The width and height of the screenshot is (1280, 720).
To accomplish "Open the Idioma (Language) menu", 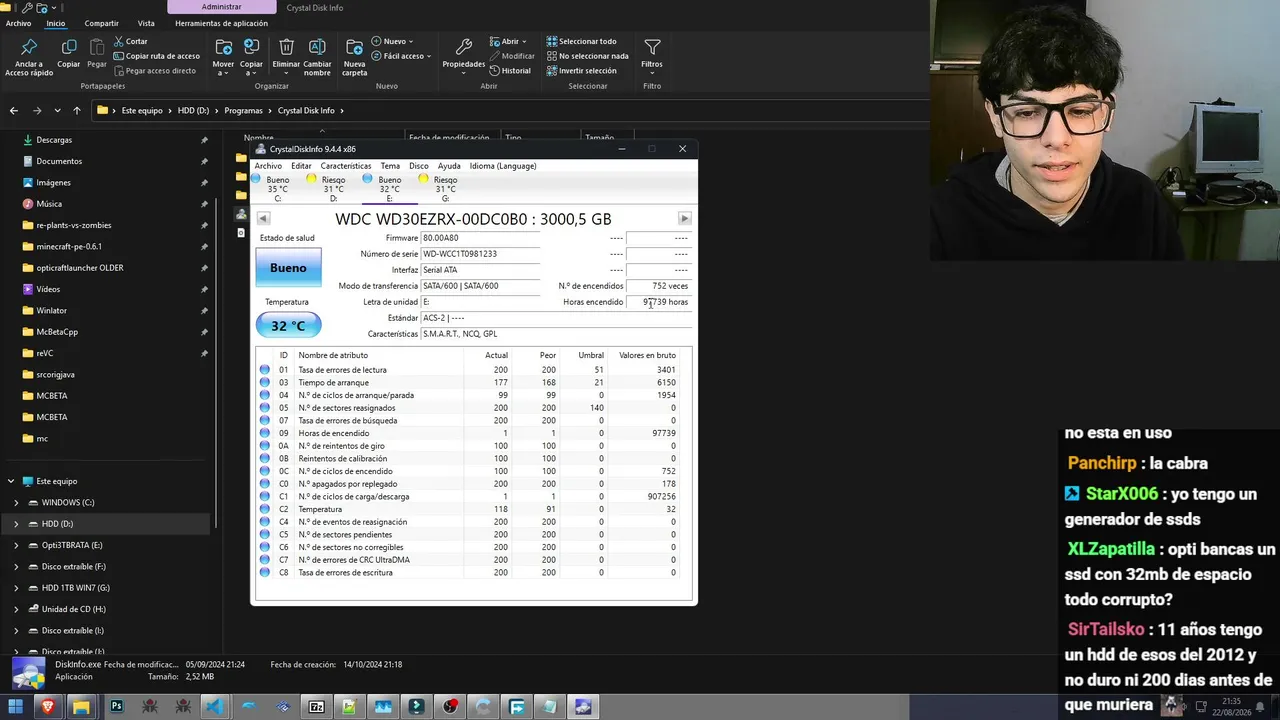I will coord(503,166).
